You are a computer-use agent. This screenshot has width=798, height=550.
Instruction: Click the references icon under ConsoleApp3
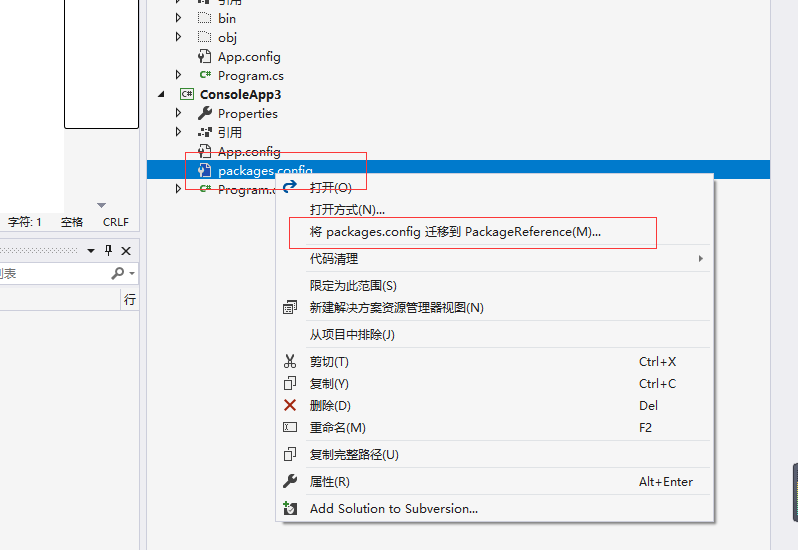point(205,132)
